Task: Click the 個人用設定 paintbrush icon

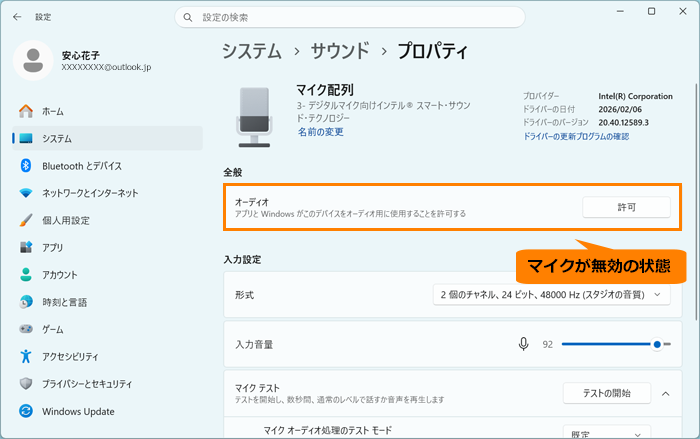Action: (x=26, y=220)
